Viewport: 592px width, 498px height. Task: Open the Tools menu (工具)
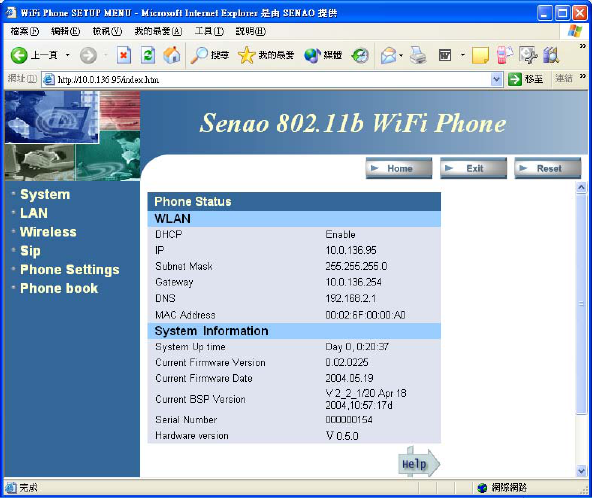[x=209, y=31]
